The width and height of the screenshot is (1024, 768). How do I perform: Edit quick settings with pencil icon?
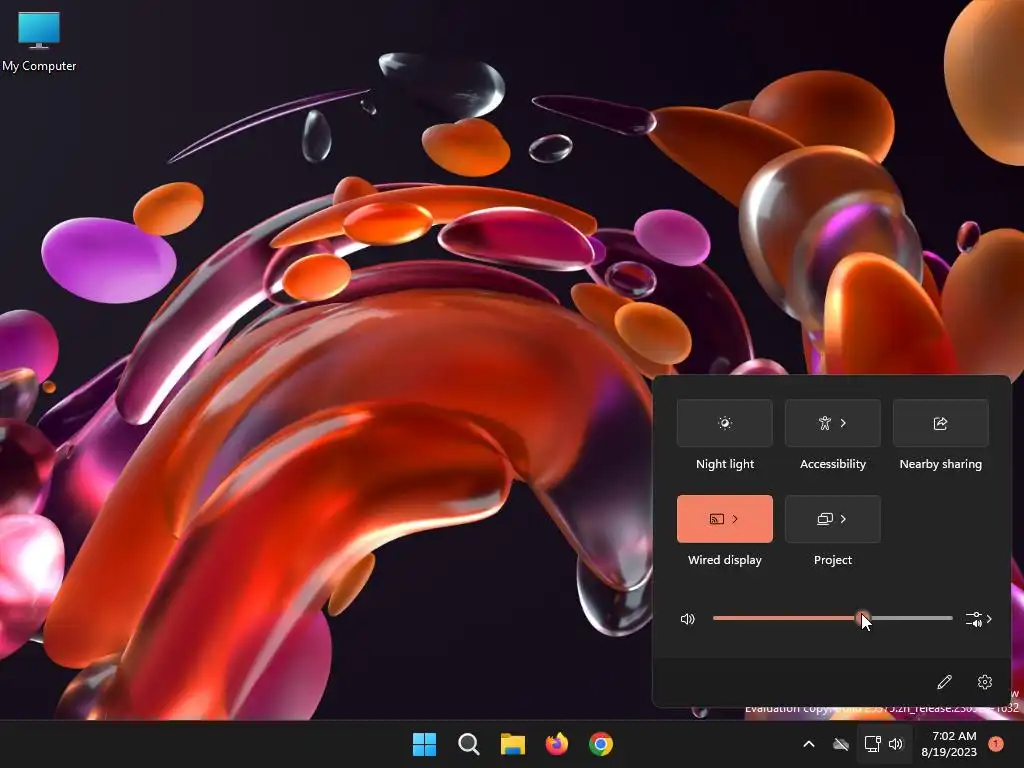point(944,682)
